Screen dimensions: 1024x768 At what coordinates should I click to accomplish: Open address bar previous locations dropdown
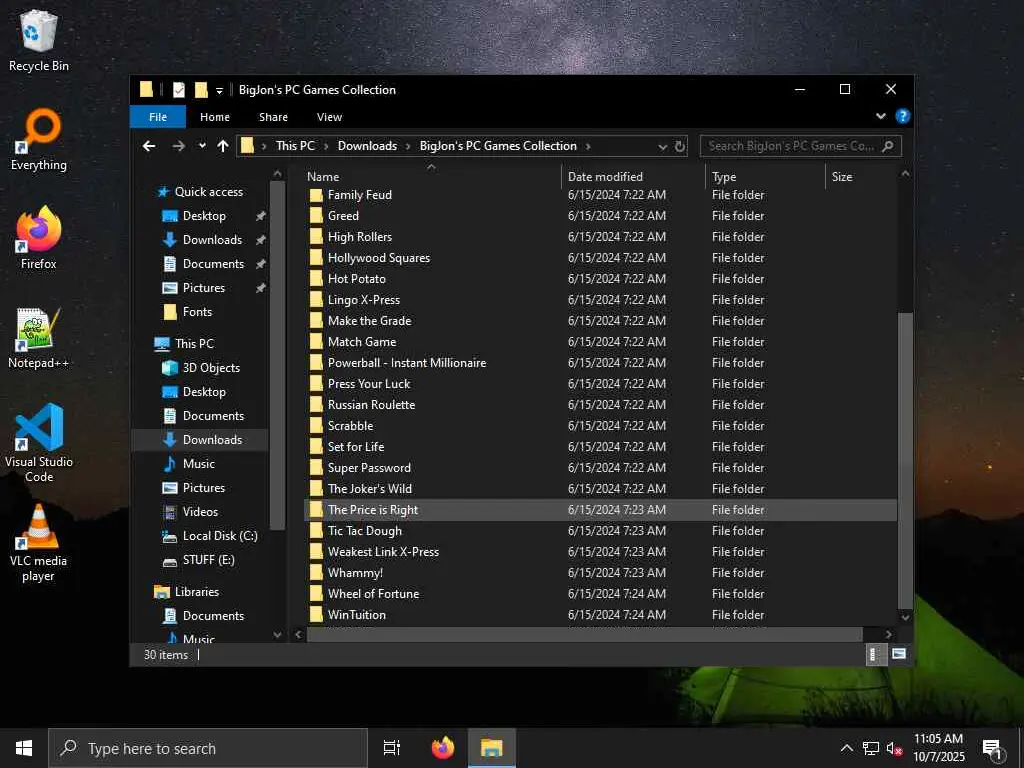point(662,146)
